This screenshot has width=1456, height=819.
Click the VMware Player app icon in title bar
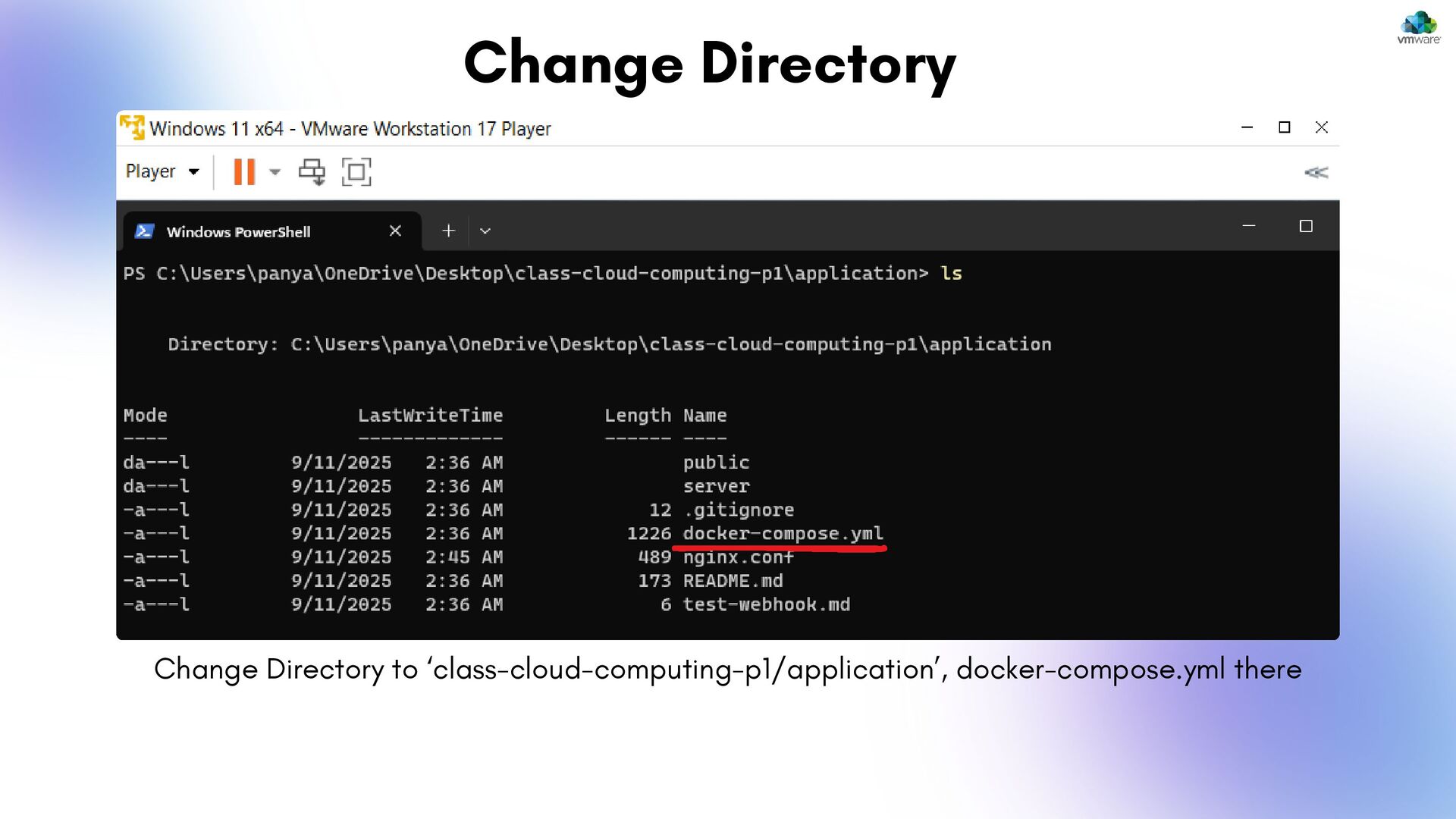[133, 127]
